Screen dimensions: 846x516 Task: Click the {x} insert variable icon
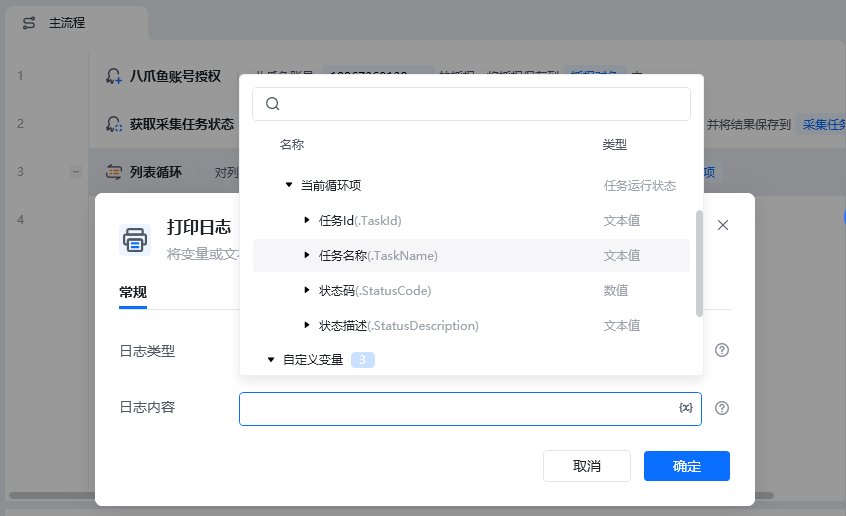pos(686,408)
